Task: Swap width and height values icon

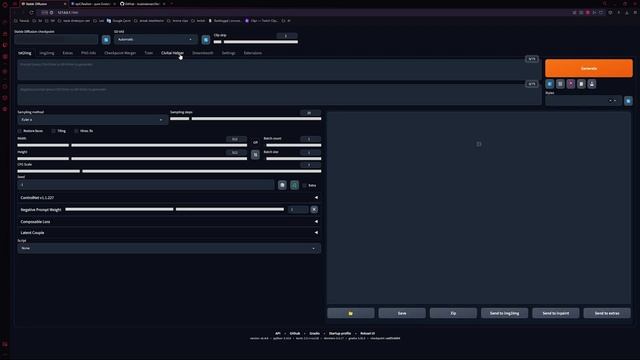Action: [x=255, y=155]
